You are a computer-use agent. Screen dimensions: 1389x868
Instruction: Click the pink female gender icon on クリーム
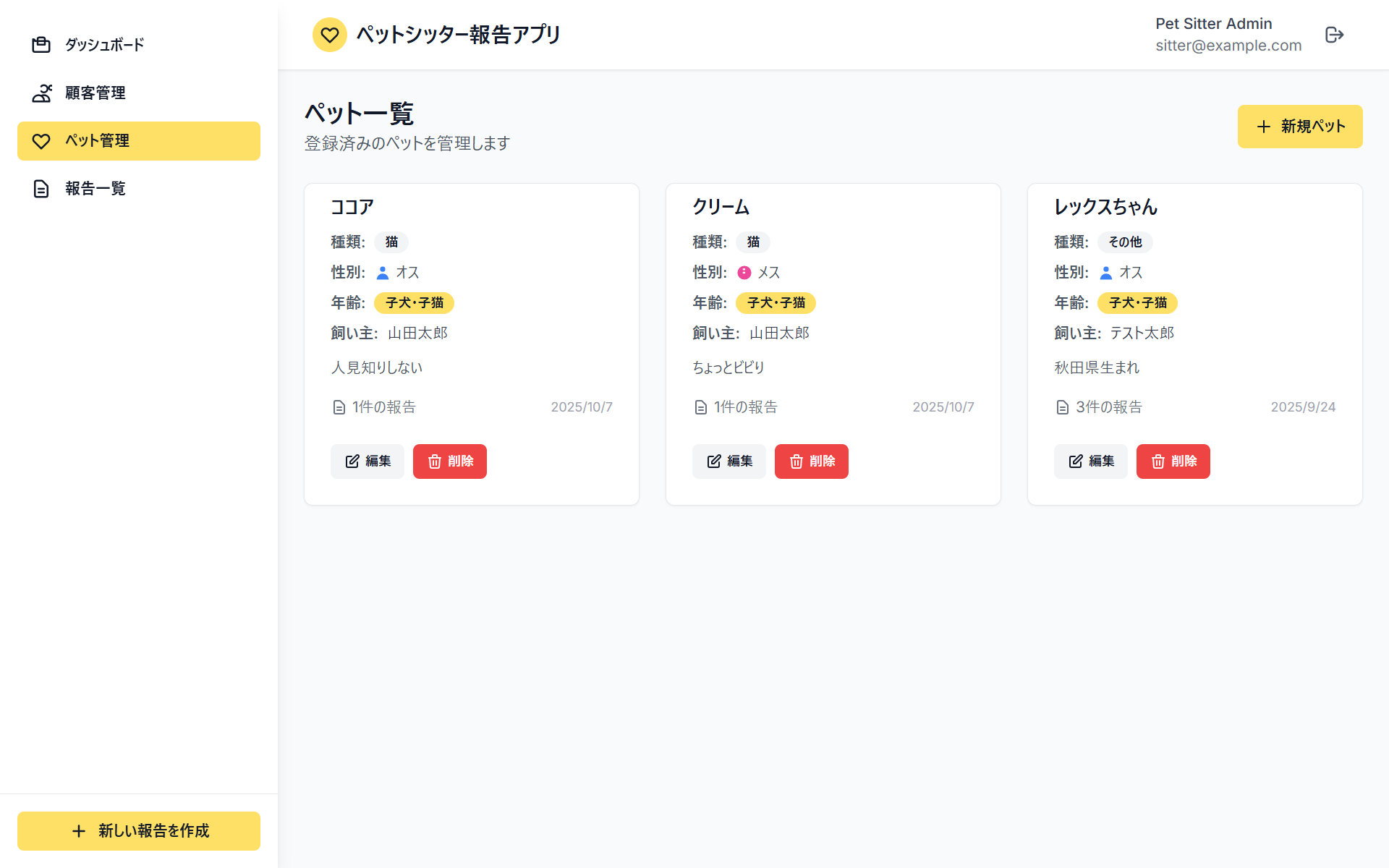pos(744,273)
